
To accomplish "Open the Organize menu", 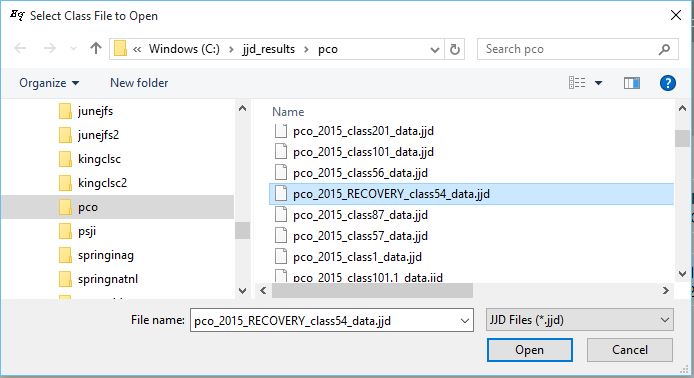I will coord(49,83).
